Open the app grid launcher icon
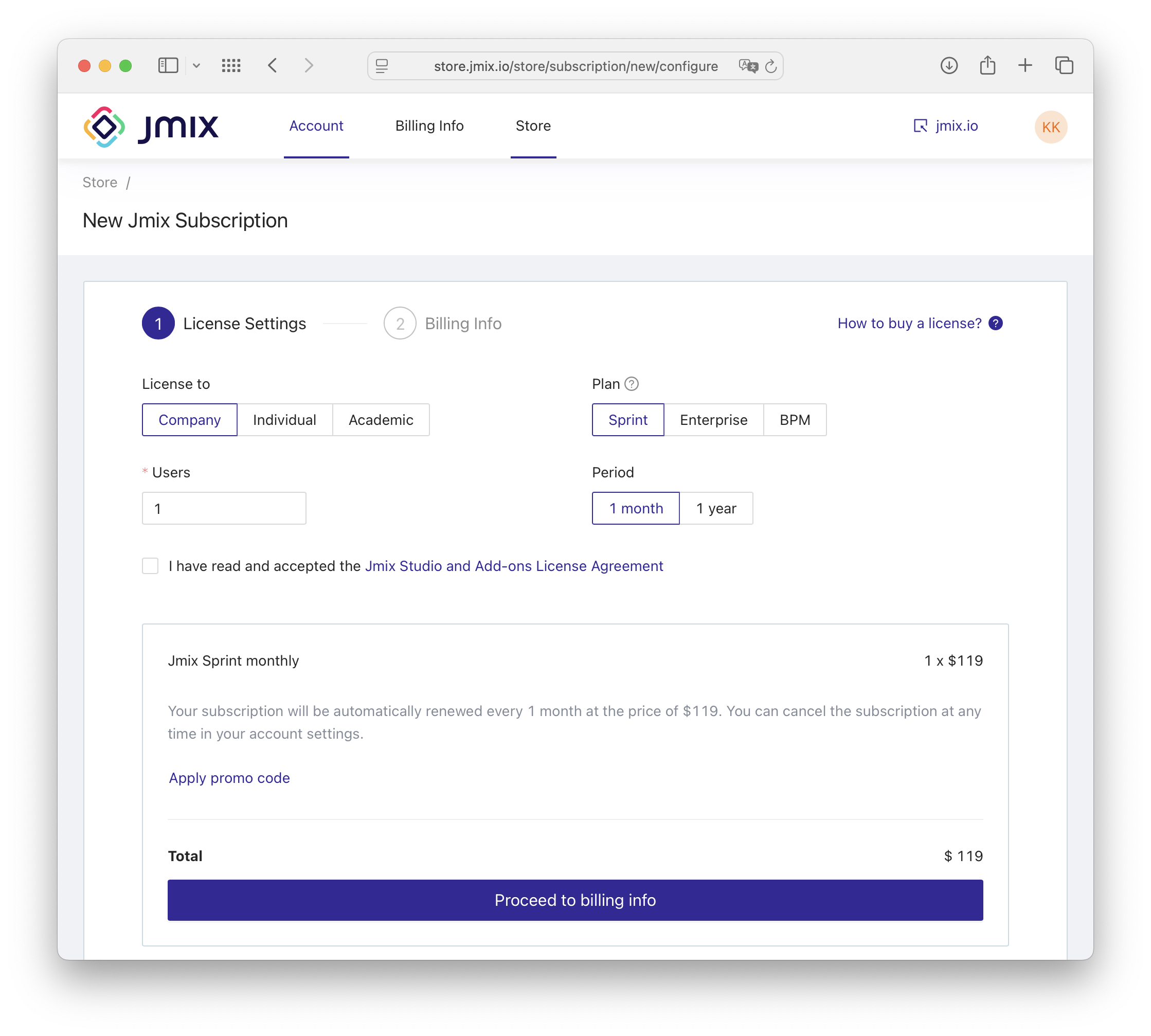The height and width of the screenshot is (1036, 1151). click(x=231, y=65)
